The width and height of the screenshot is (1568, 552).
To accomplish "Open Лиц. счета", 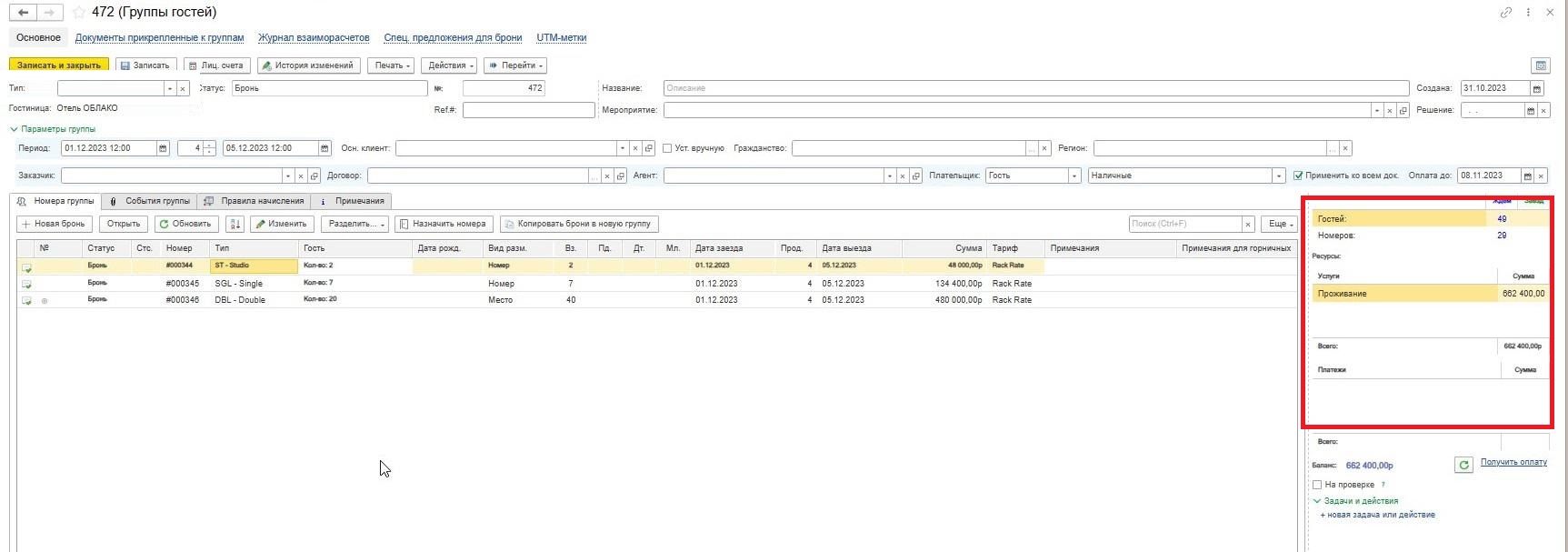I will [216, 65].
